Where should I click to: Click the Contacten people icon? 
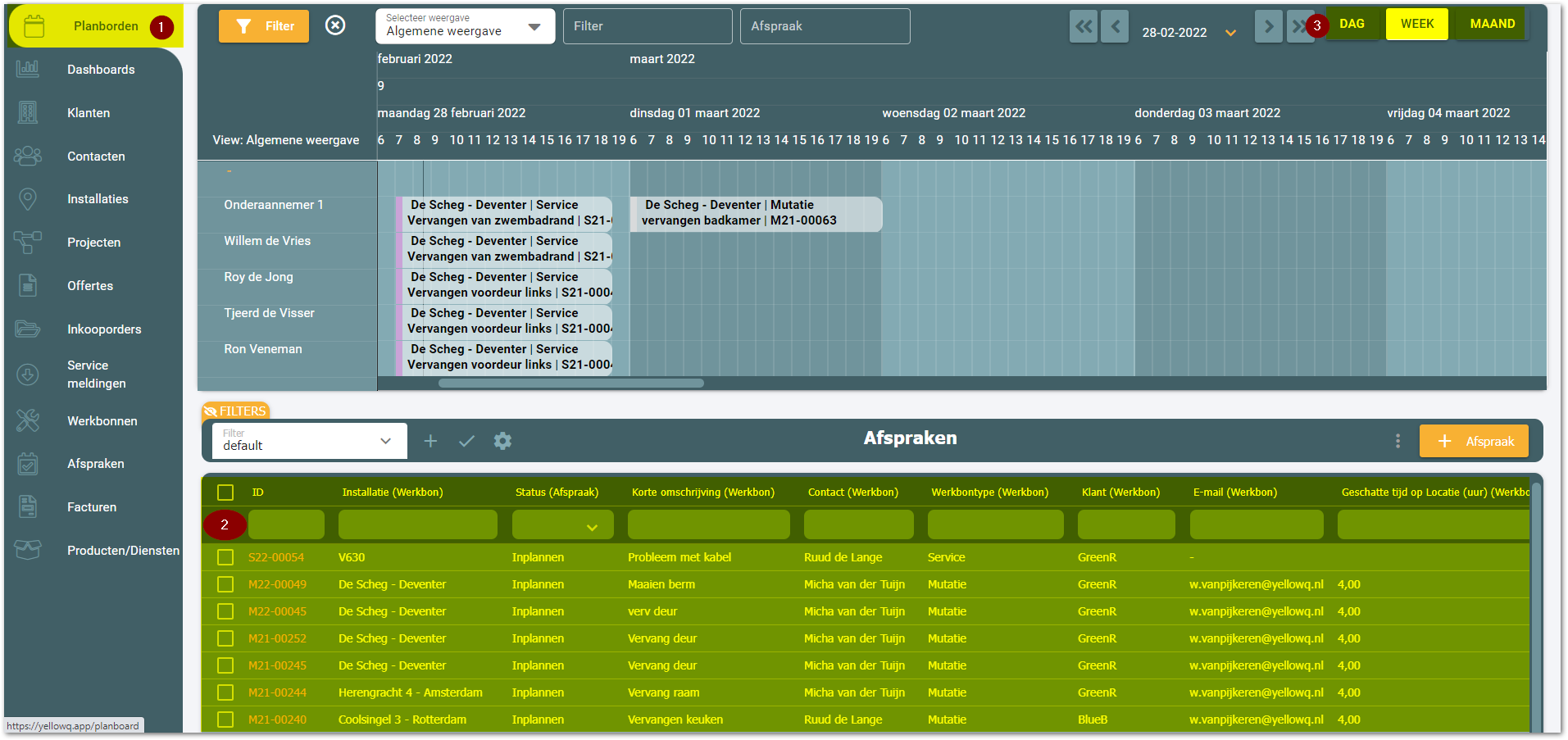pos(28,156)
